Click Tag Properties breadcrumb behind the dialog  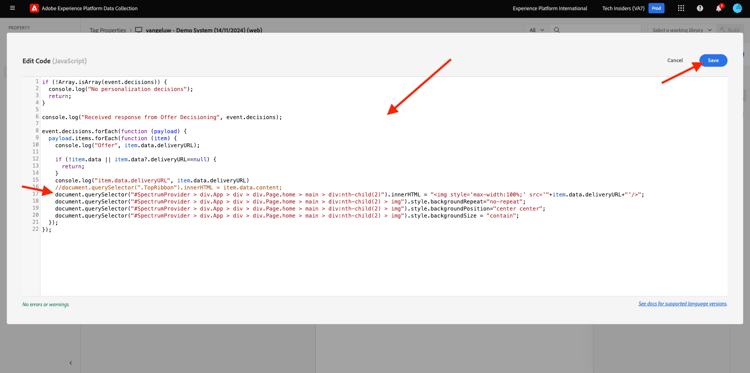click(x=108, y=30)
